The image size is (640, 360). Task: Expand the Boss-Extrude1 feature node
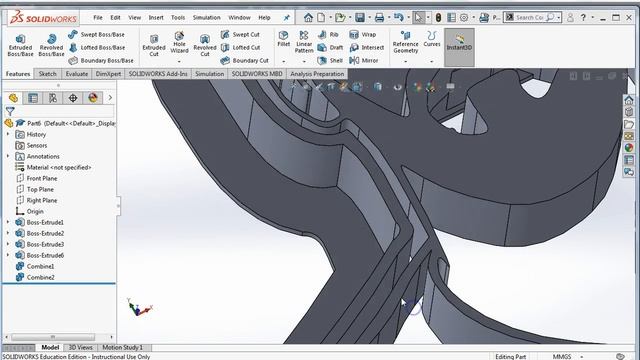8,222
